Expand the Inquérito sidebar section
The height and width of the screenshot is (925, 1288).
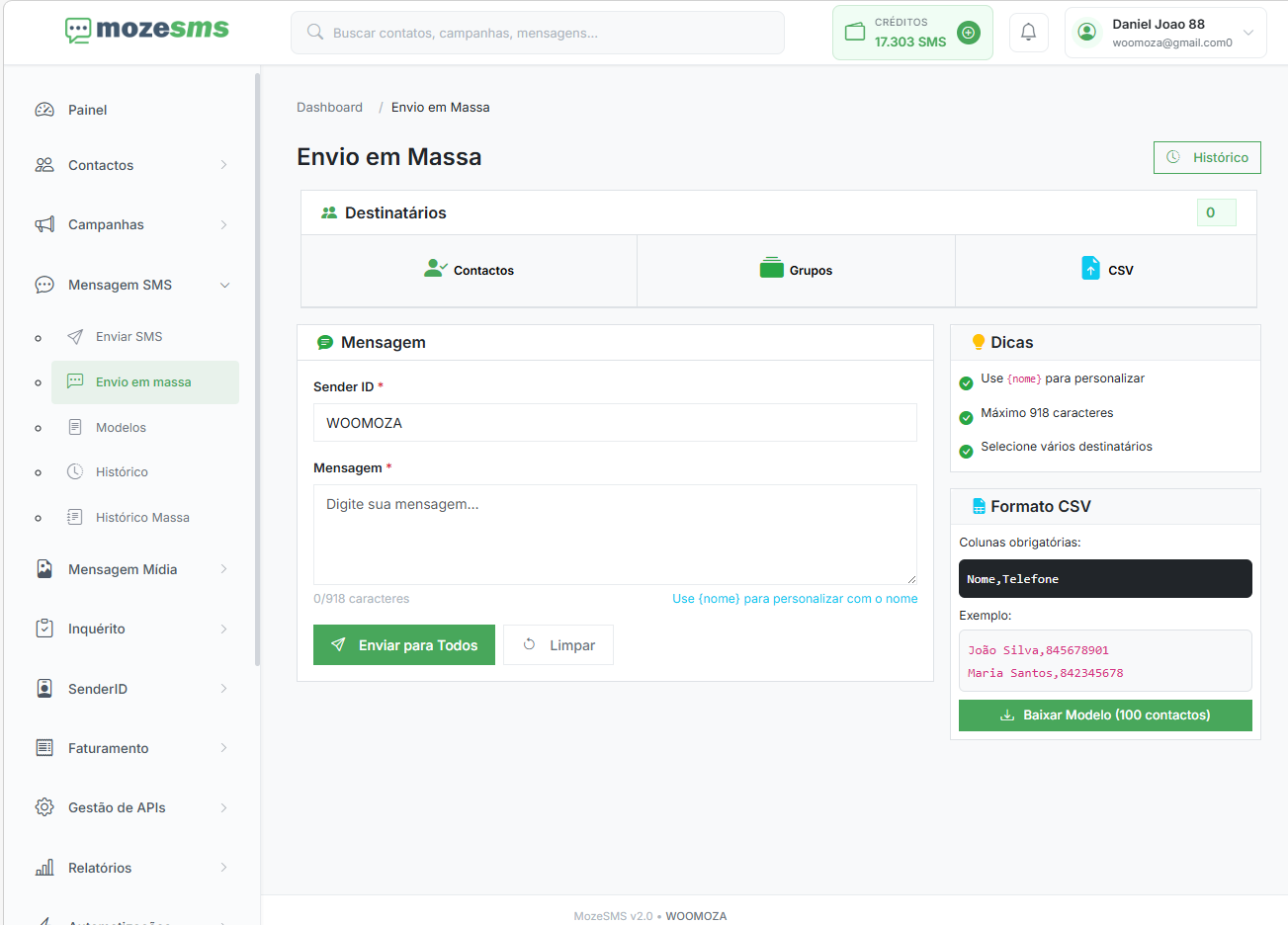[x=130, y=629]
